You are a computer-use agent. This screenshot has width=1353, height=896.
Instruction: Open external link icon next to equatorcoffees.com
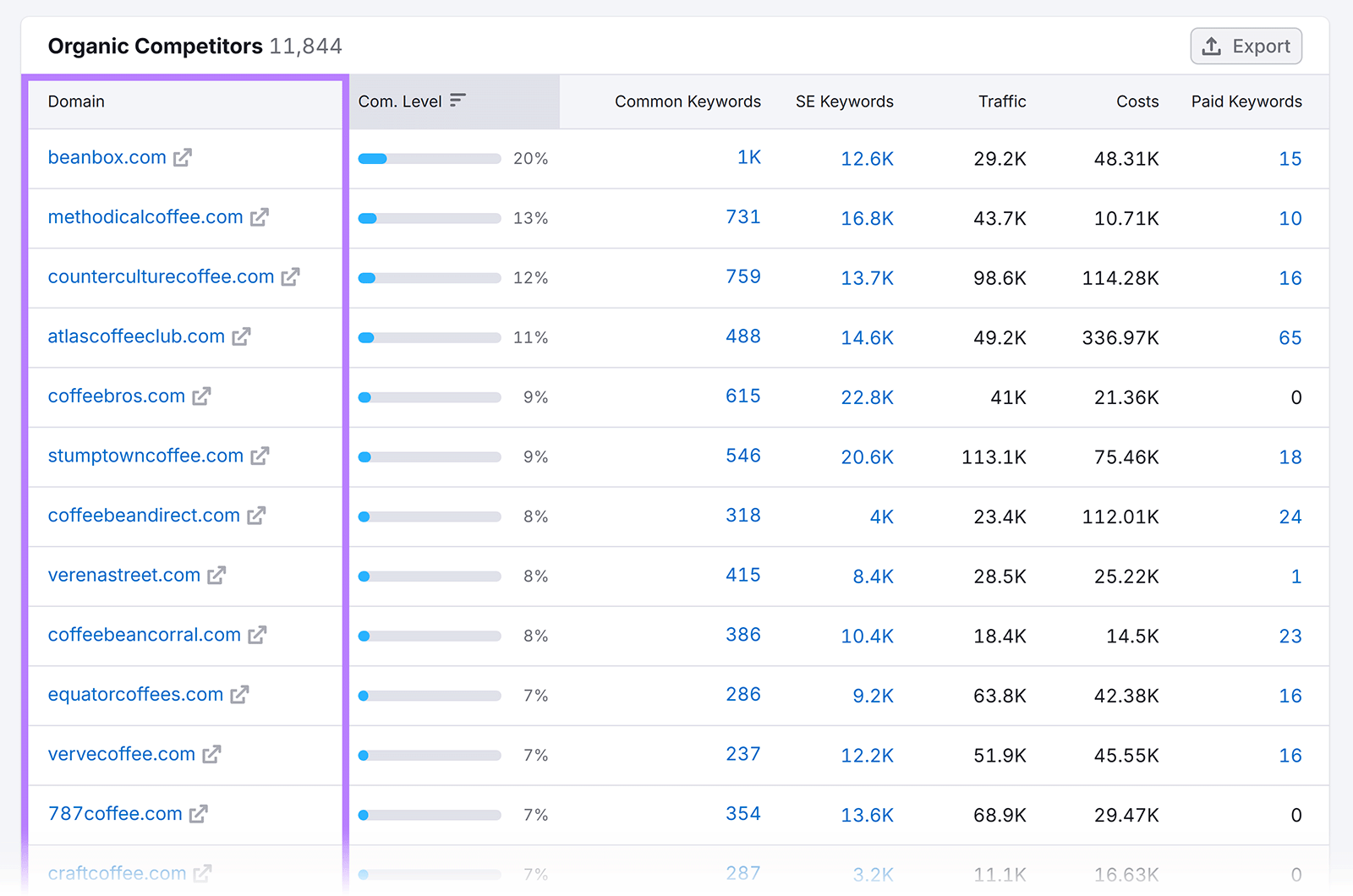(239, 695)
